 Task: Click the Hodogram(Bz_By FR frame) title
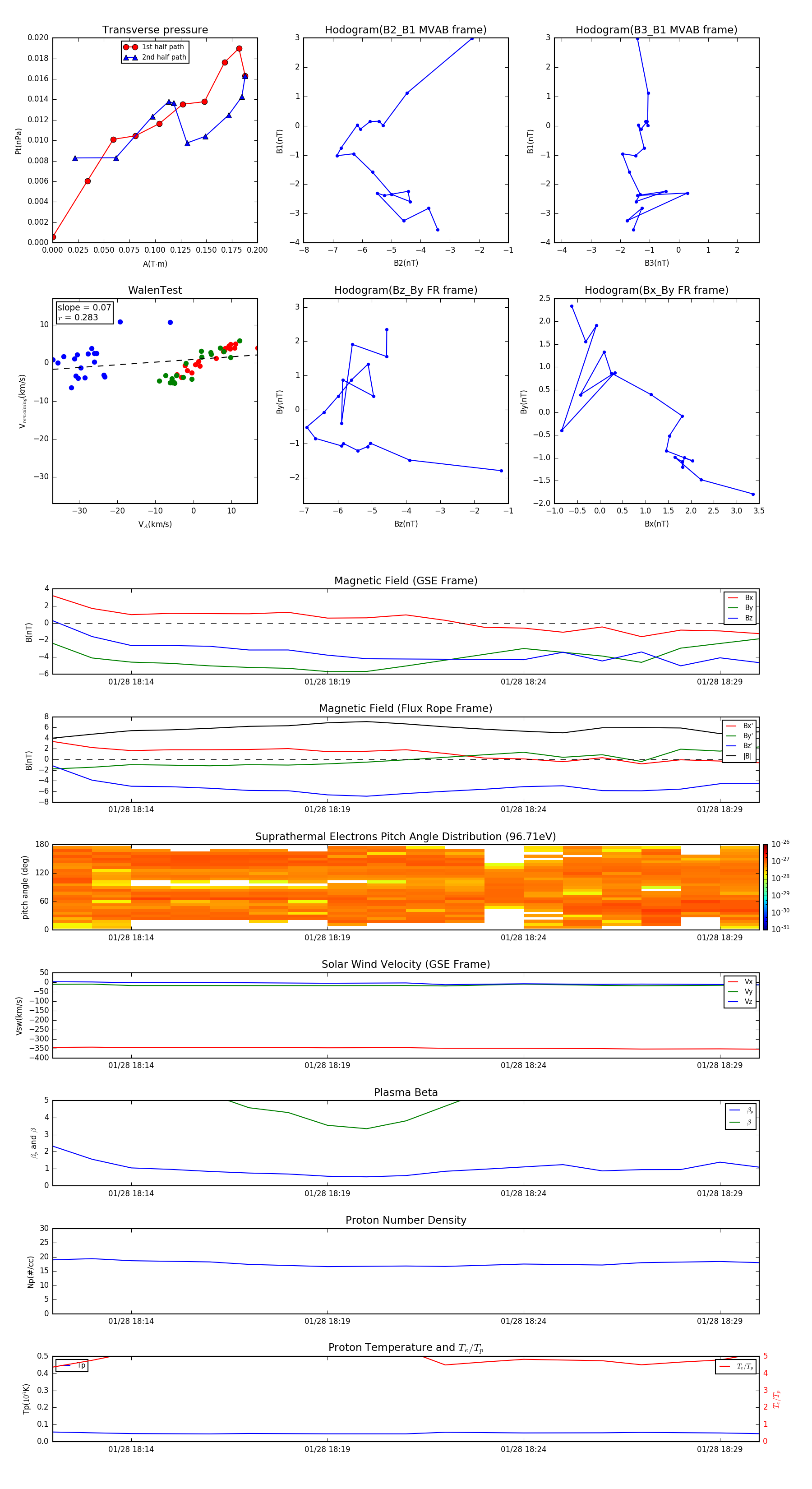406,290
